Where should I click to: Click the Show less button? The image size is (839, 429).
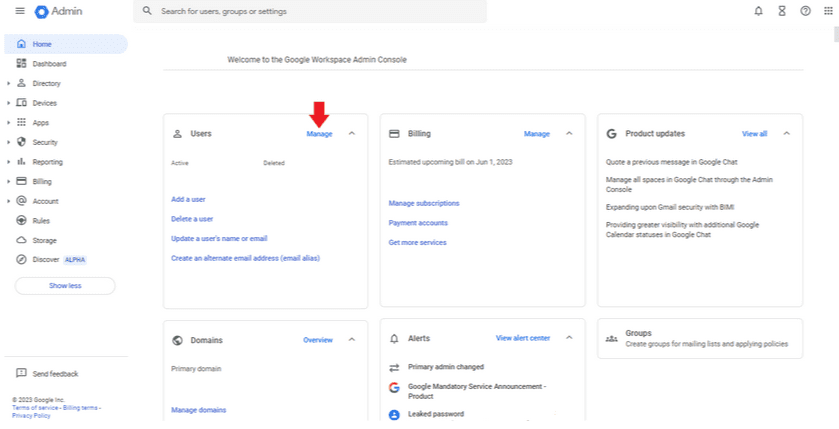(65, 286)
